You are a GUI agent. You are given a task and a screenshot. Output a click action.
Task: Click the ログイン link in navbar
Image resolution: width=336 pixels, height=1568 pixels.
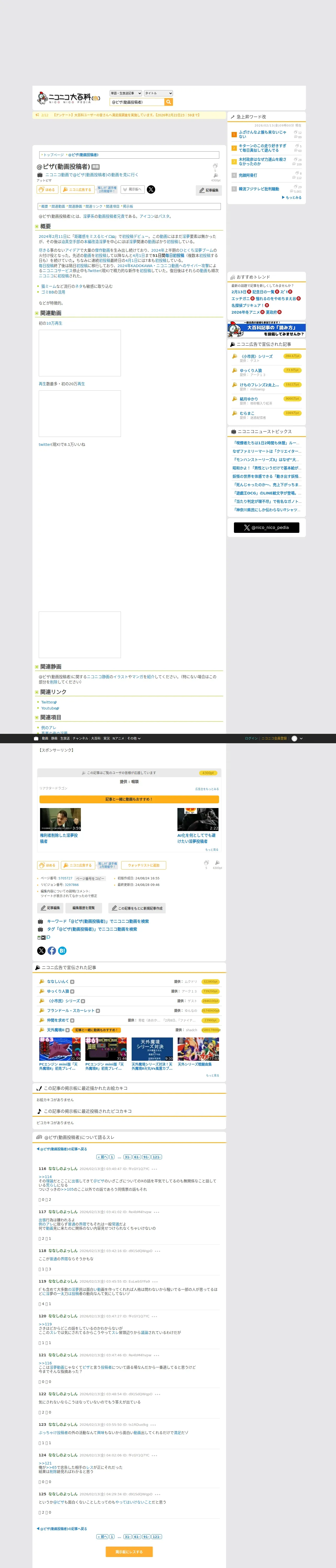coord(251,738)
